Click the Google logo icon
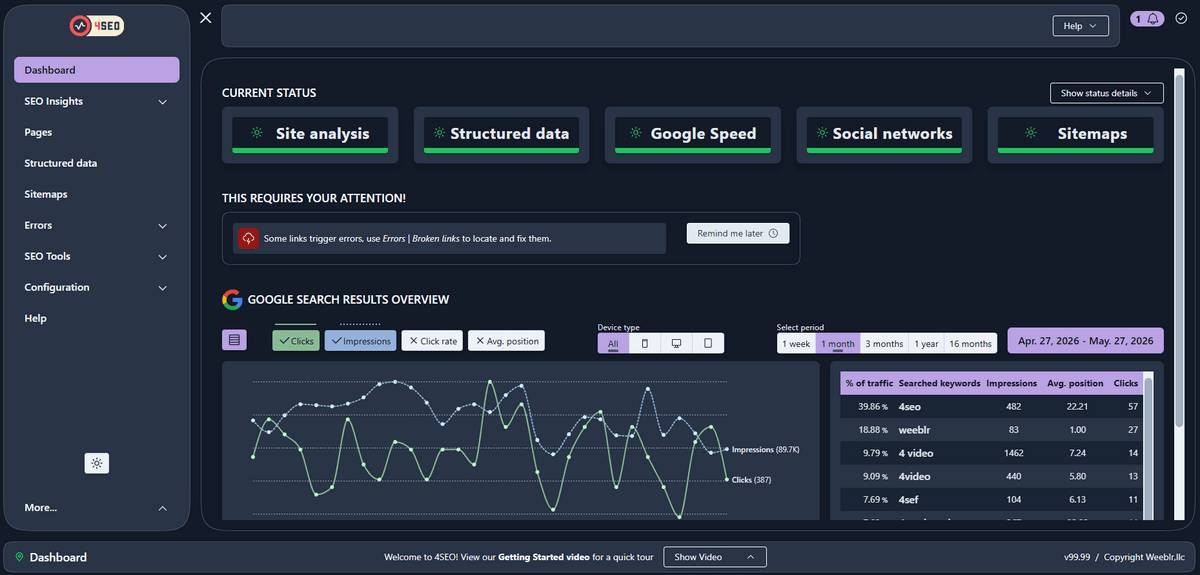The height and width of the screenshot is (575, 1200). pyautogui.click(x=232, y=299)
